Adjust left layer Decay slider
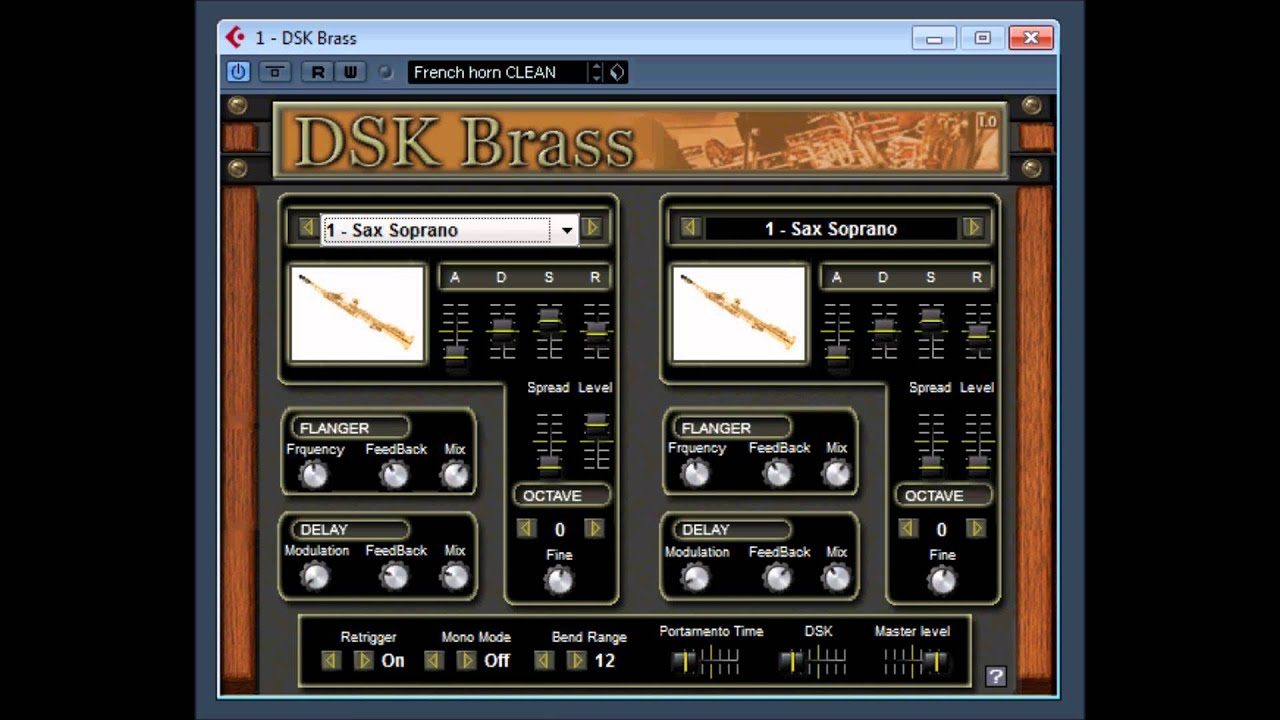Screen dimensions: 1280x720 502,328
